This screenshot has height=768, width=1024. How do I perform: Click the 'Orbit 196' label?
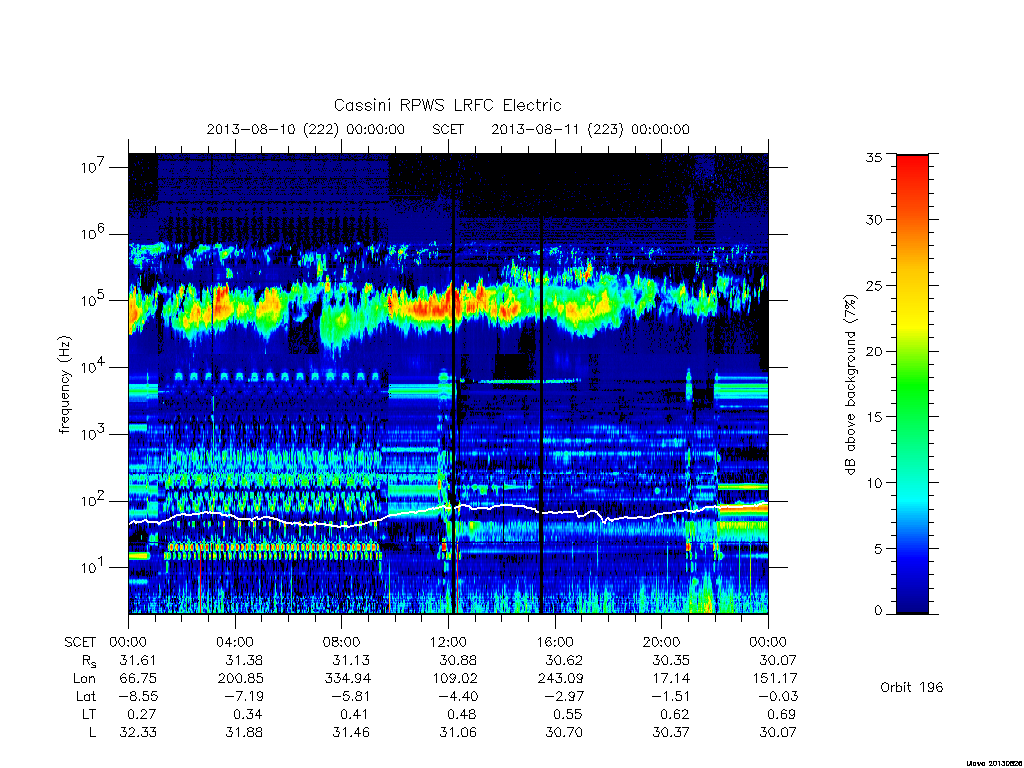click(x=912, y=687)
